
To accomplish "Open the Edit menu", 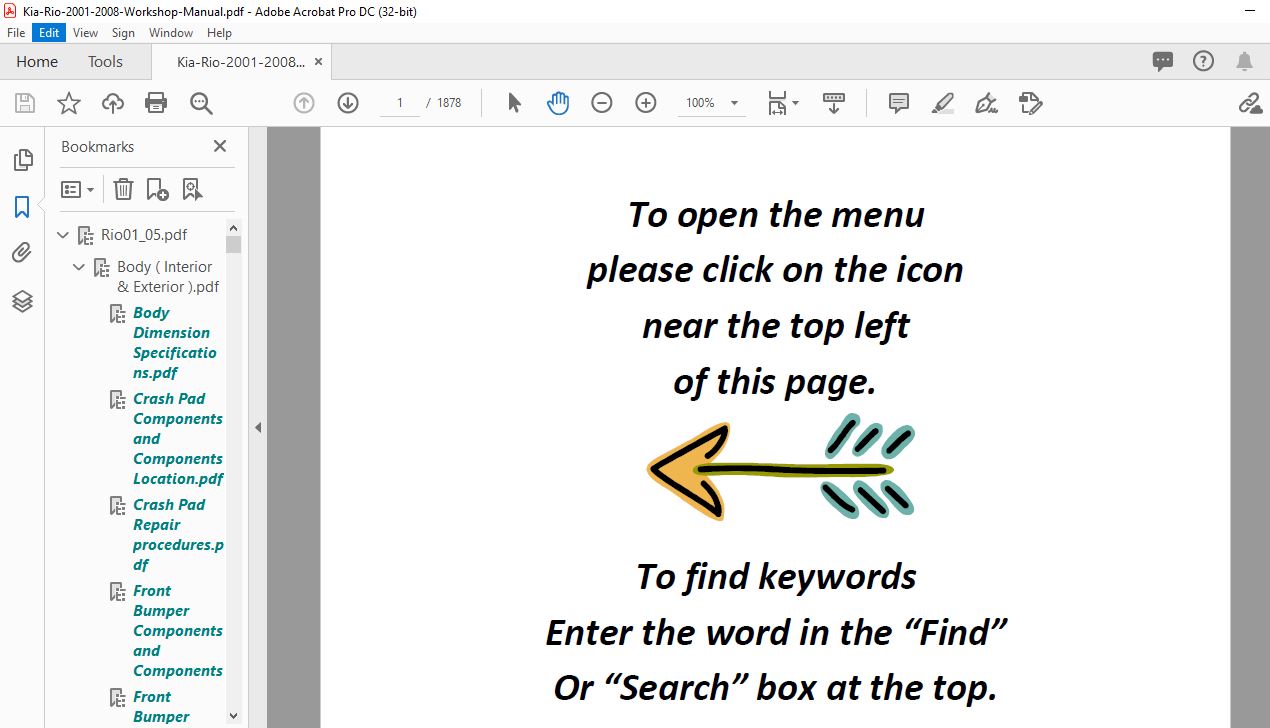I will coord(49,33).
